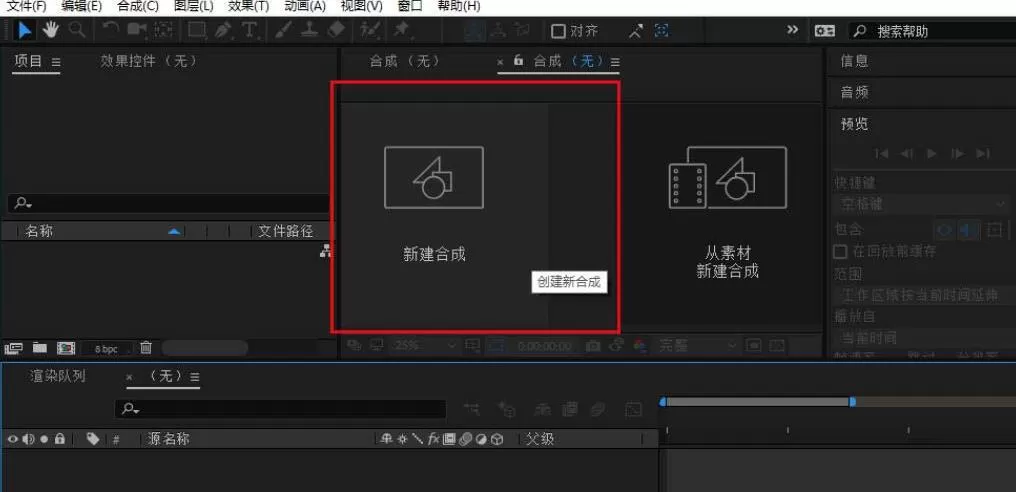Screen dimensions: 1016x492
Task: Click the Interpret Footage icon in Project panel
Action: coord(13,349)
